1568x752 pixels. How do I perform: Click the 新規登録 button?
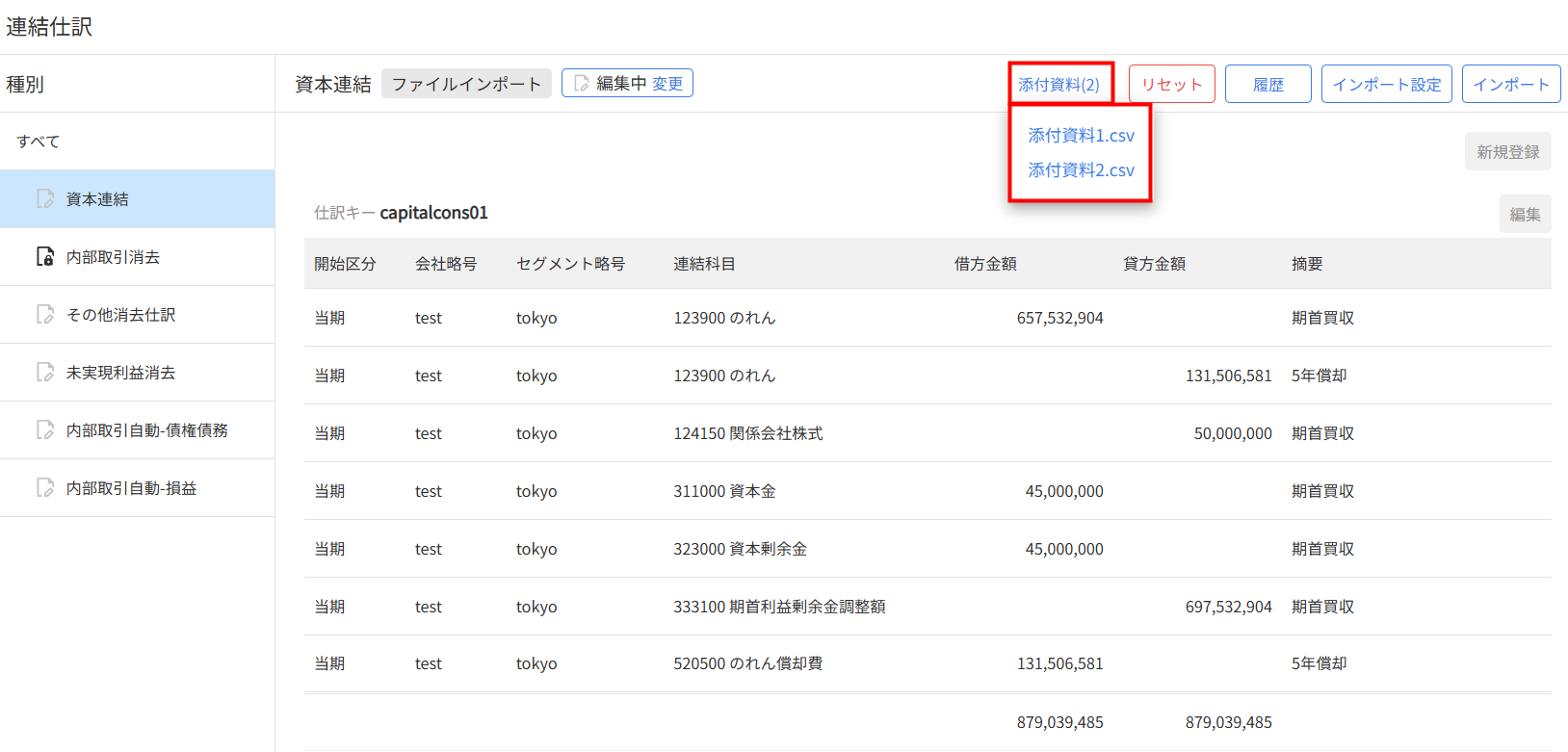point(1507,152)
